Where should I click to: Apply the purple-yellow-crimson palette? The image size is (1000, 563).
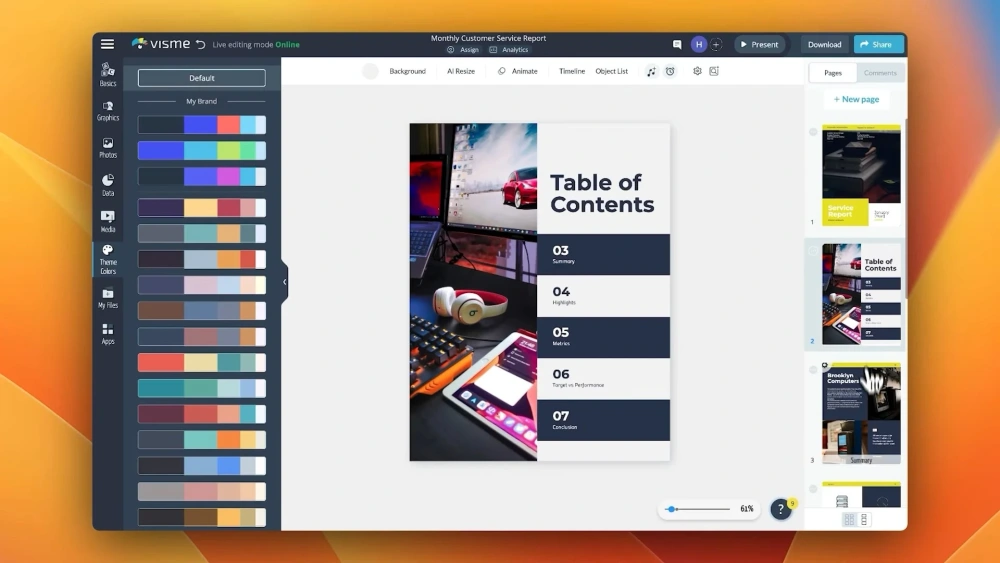tap(202, 207)
